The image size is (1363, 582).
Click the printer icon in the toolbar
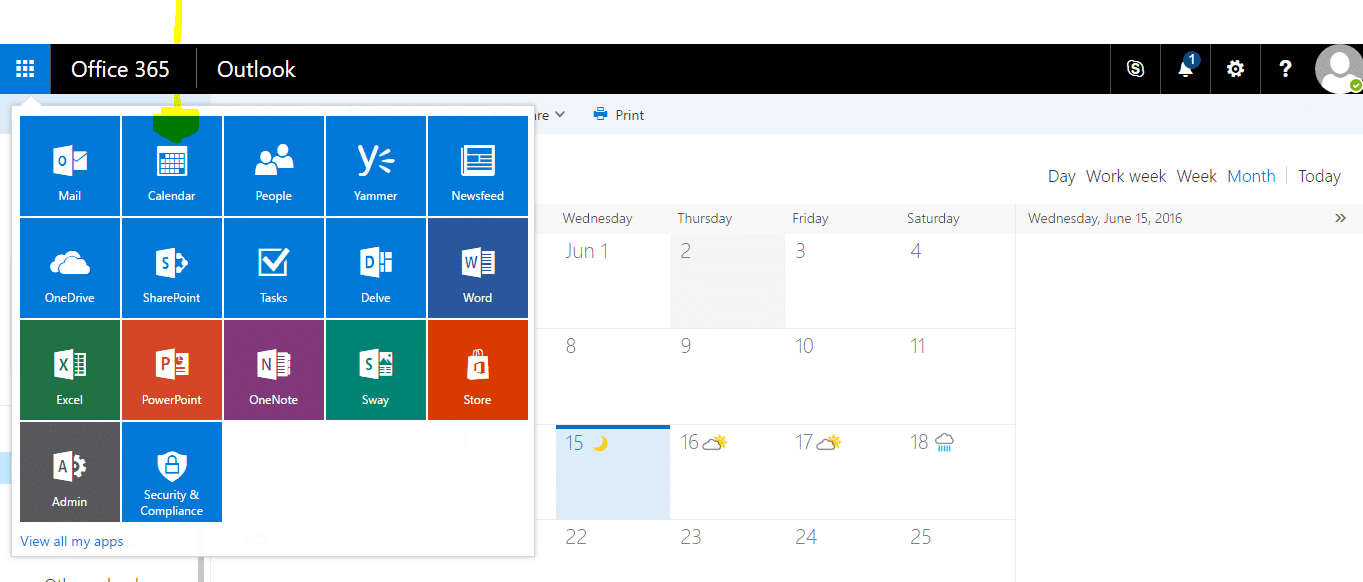(x=601, y=114)
